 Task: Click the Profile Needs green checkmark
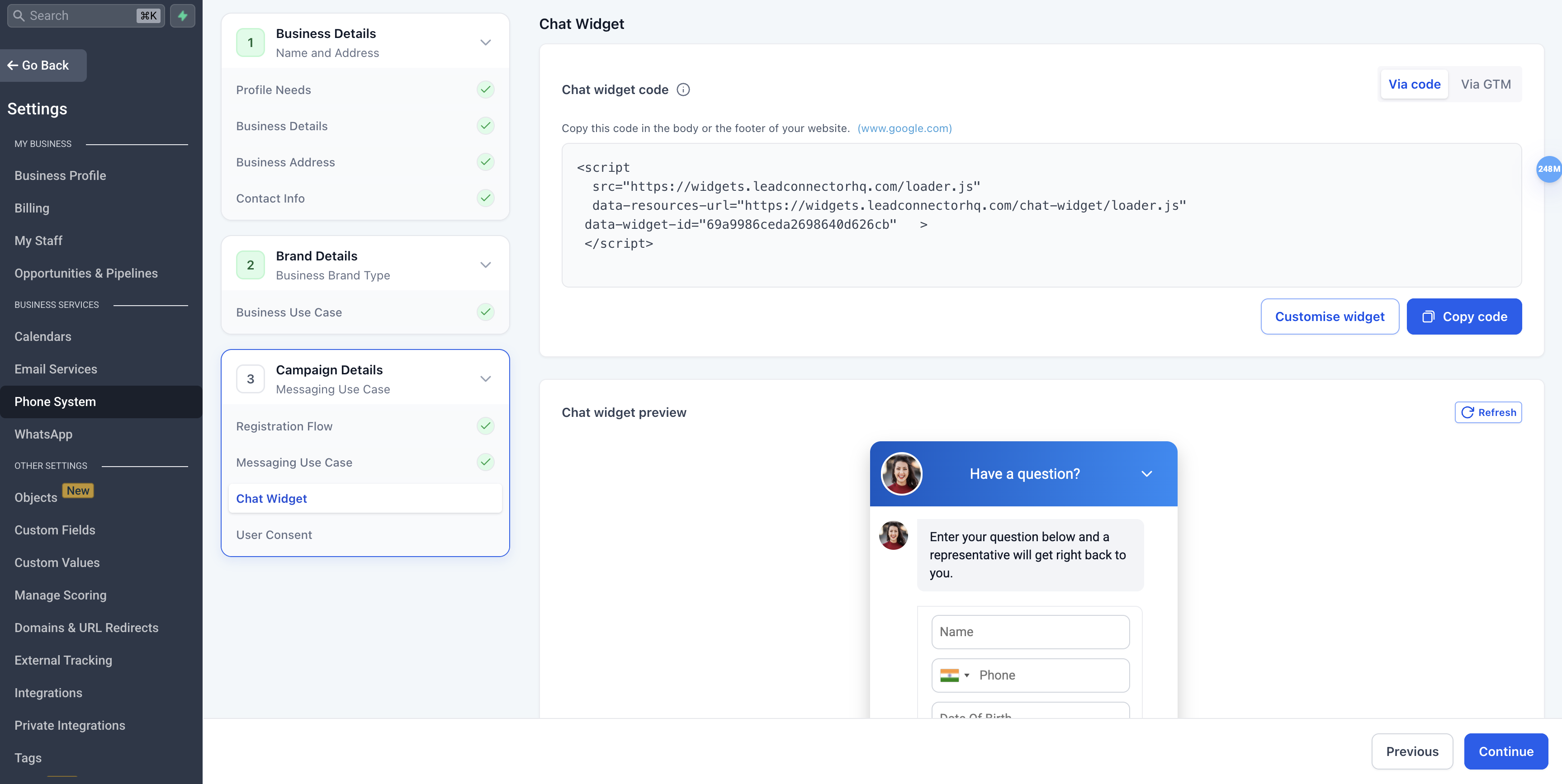(x=485, y=90)
